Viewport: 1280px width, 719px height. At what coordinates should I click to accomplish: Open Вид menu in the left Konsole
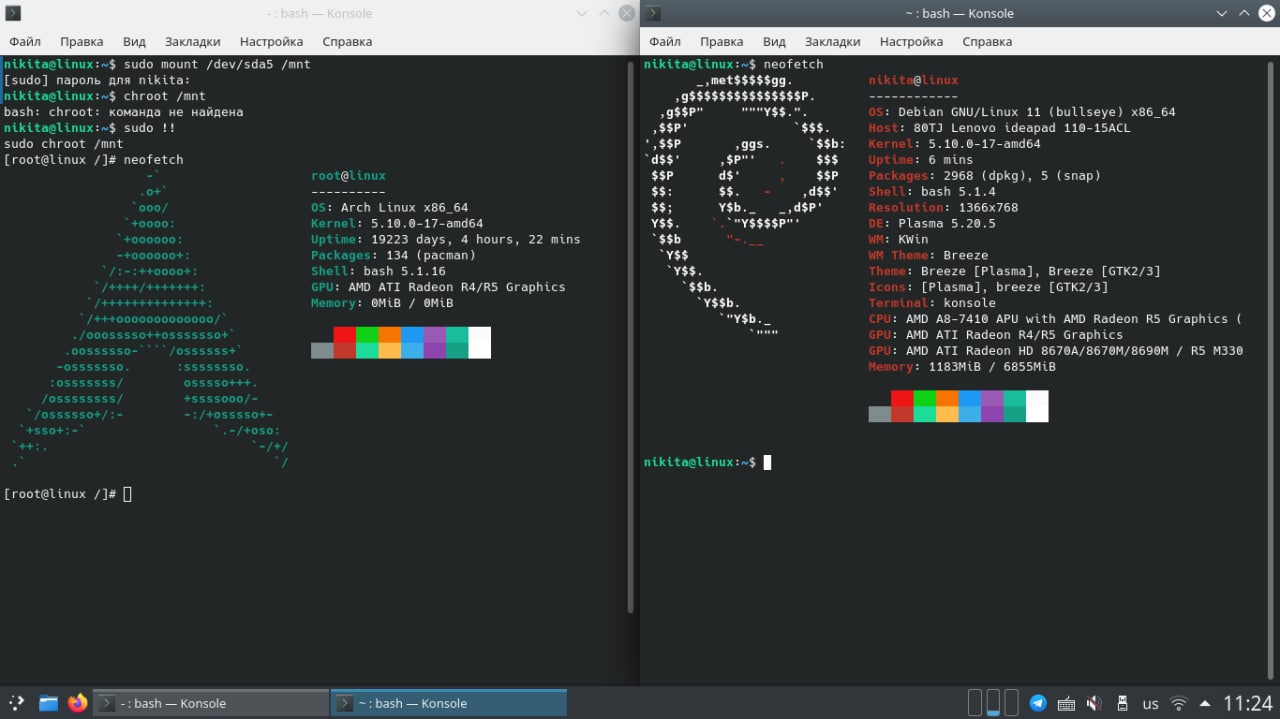pyautogui.click(x=134, y=41)
